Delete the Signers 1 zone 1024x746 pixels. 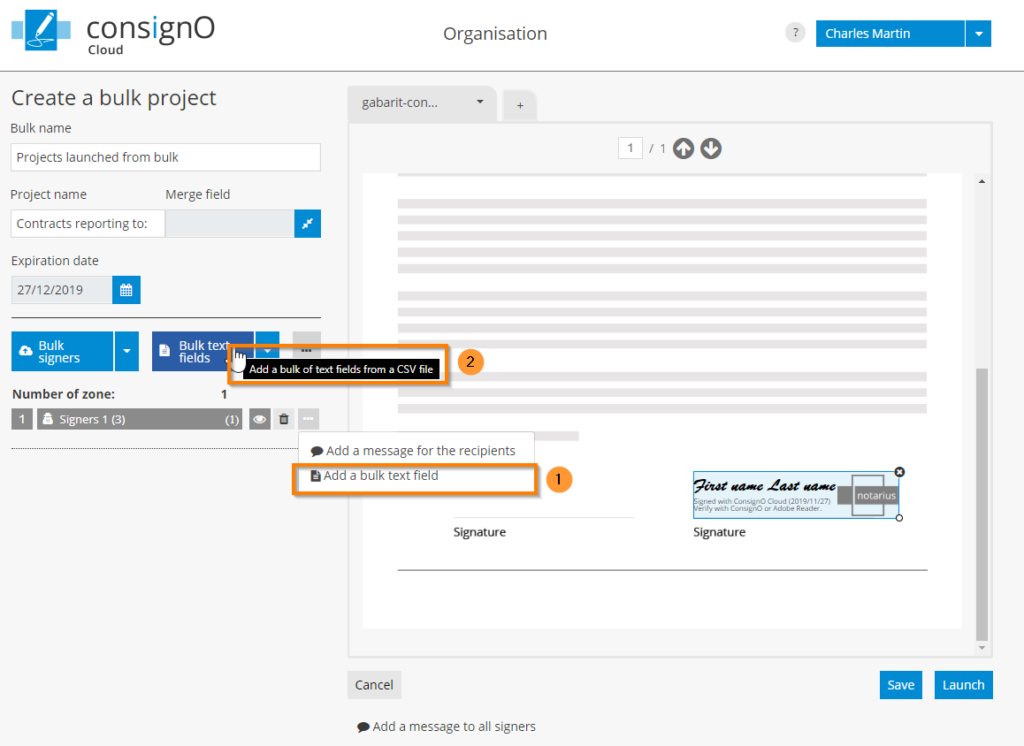284,420
